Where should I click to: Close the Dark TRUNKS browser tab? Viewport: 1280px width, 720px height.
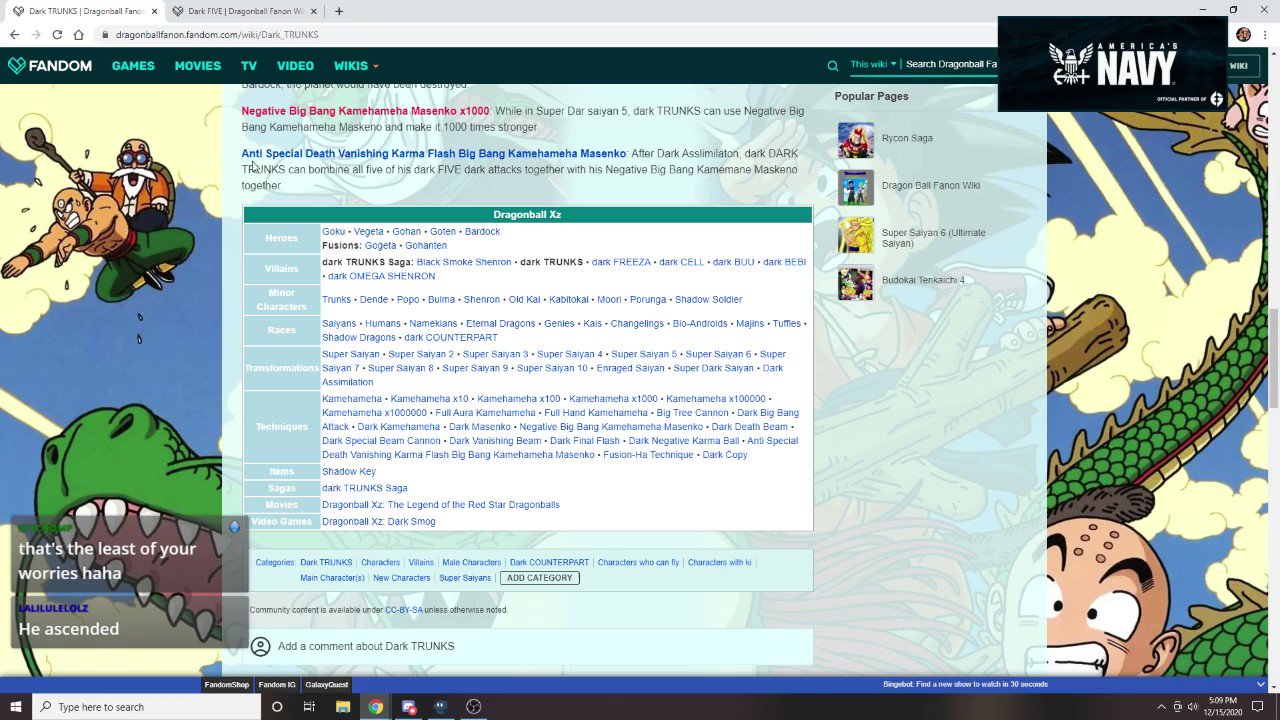click(x=154, y=11)
